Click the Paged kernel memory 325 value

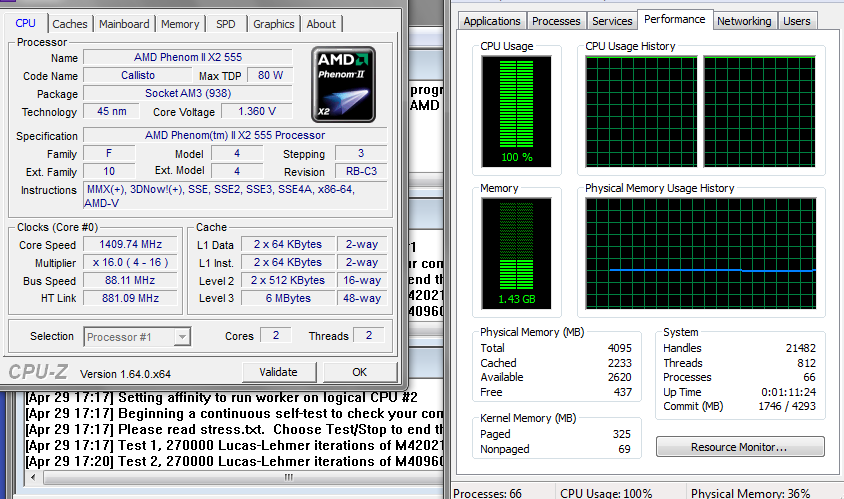coord(622,434)
